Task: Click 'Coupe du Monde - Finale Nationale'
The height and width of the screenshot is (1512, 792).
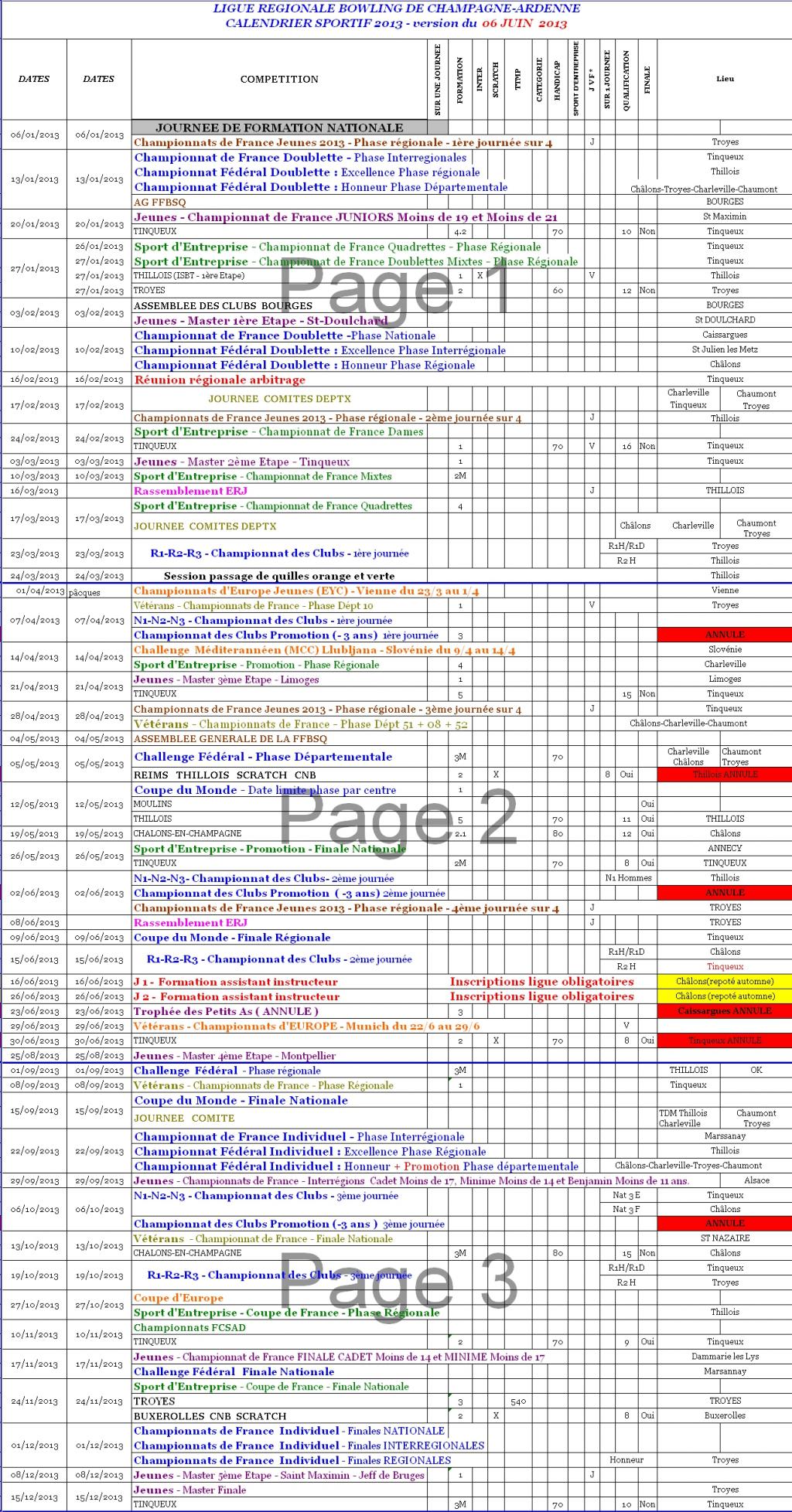Action: [x=241, y=1100]
